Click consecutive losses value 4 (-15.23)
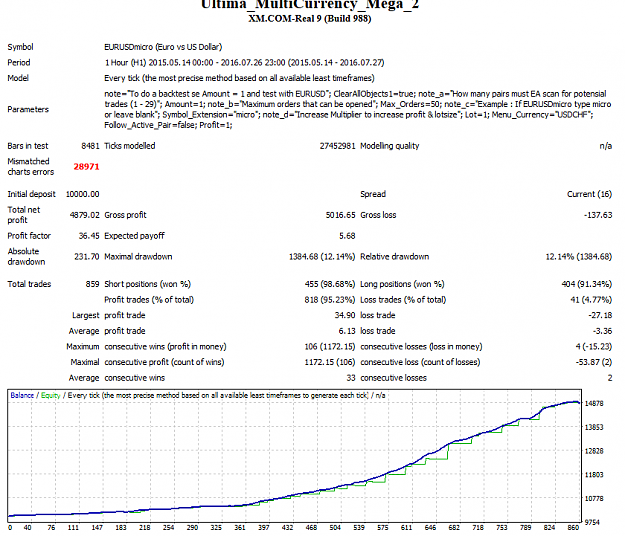 (594, 346)
